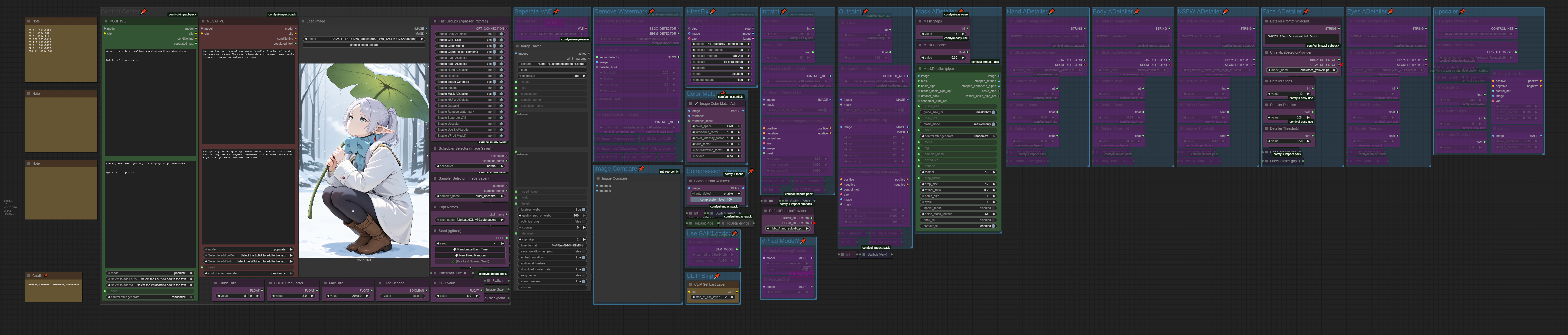Toggle Enable CLIP Skip switch
Image resolution: width=1568 pixels, height=335 pixels.
coord(494,40)
